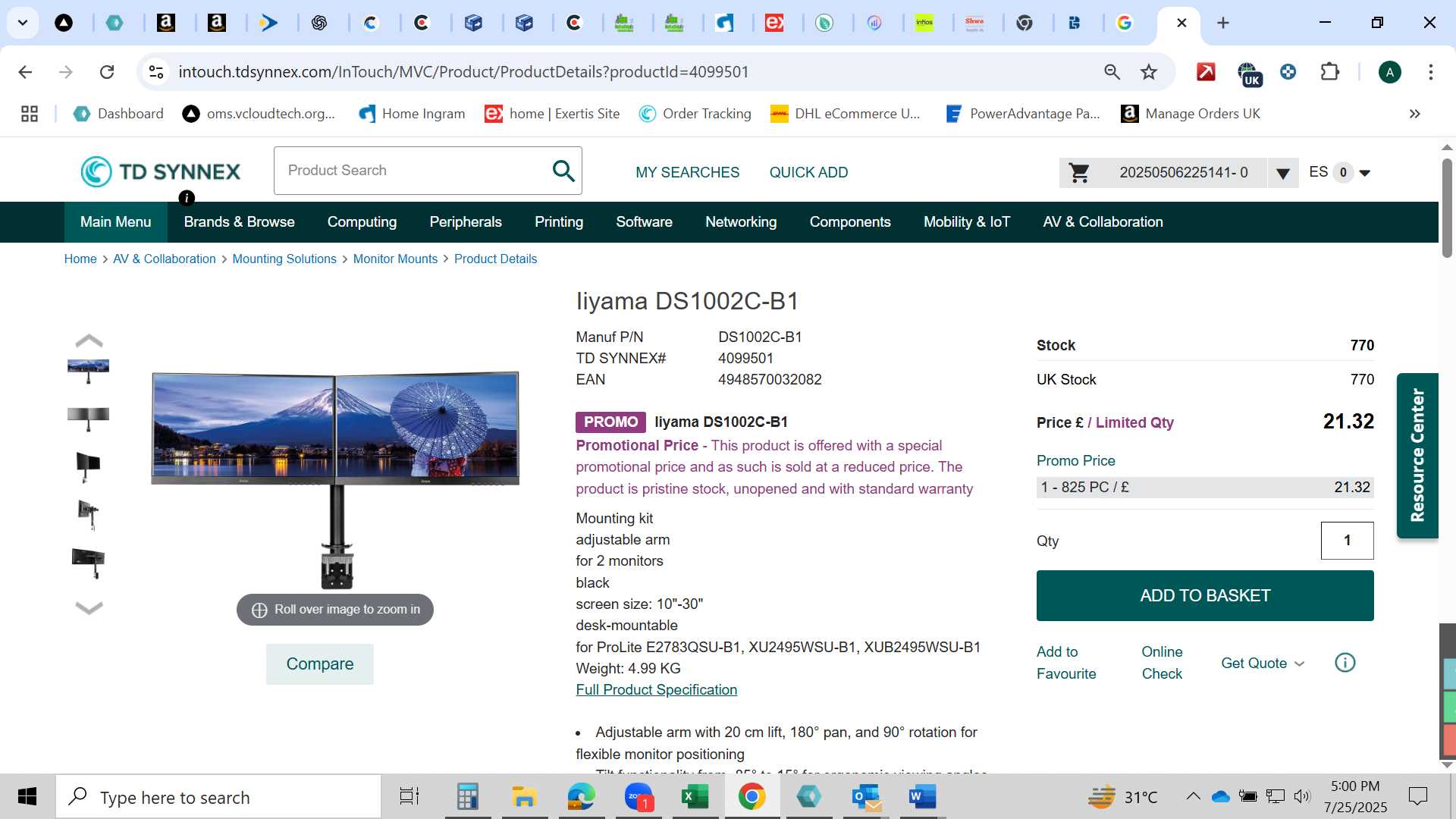The height and width of the screenshot is (819, 1456).
Task: Click the info icon beside Get Quote
Action: pyautogui.click(x=1345, y=663)
